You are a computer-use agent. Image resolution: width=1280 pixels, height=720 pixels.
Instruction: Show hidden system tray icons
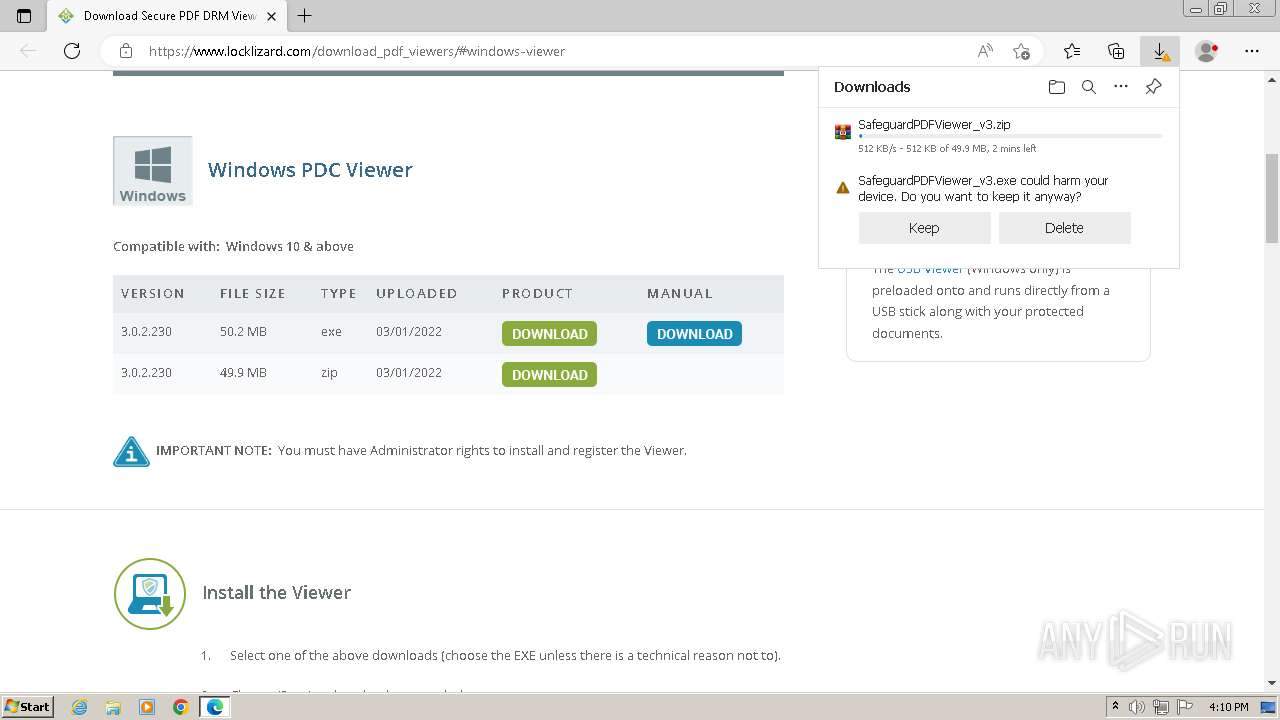[x=1115, y=707]
